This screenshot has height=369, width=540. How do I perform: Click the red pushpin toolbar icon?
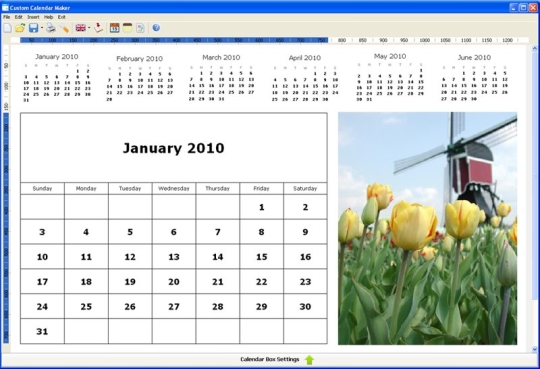pyautogui.click(x=98, y=28)
